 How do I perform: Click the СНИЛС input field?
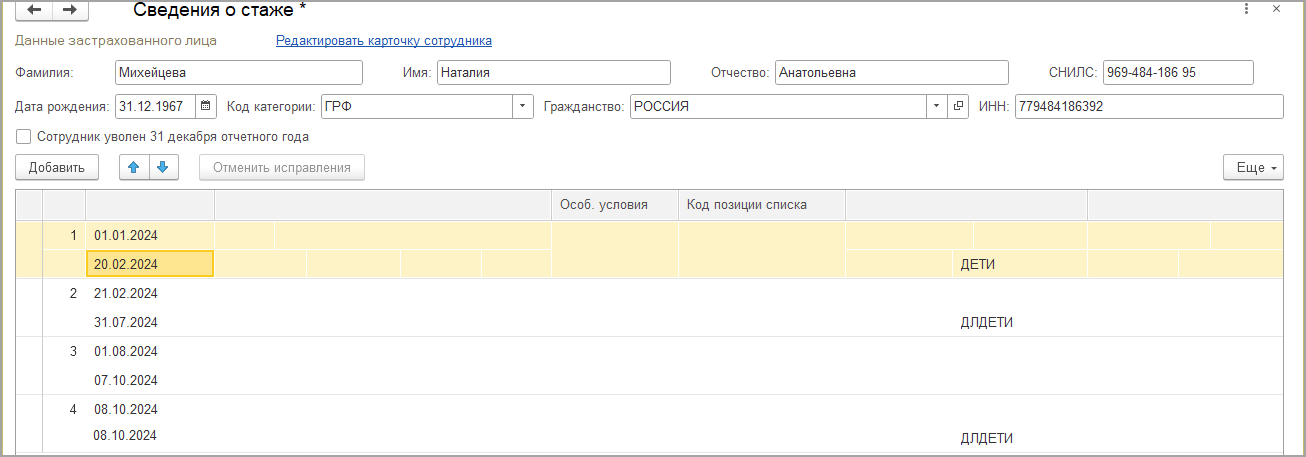(1178, 72)
